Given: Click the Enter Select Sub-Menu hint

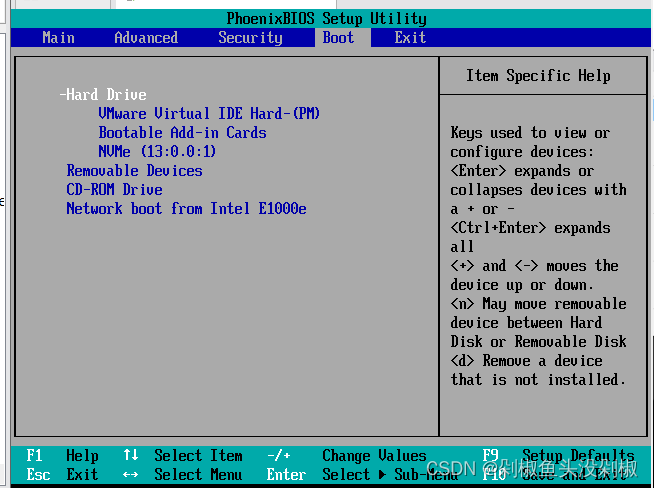Looking at the screenshot, I should click(x=362, y=475).
